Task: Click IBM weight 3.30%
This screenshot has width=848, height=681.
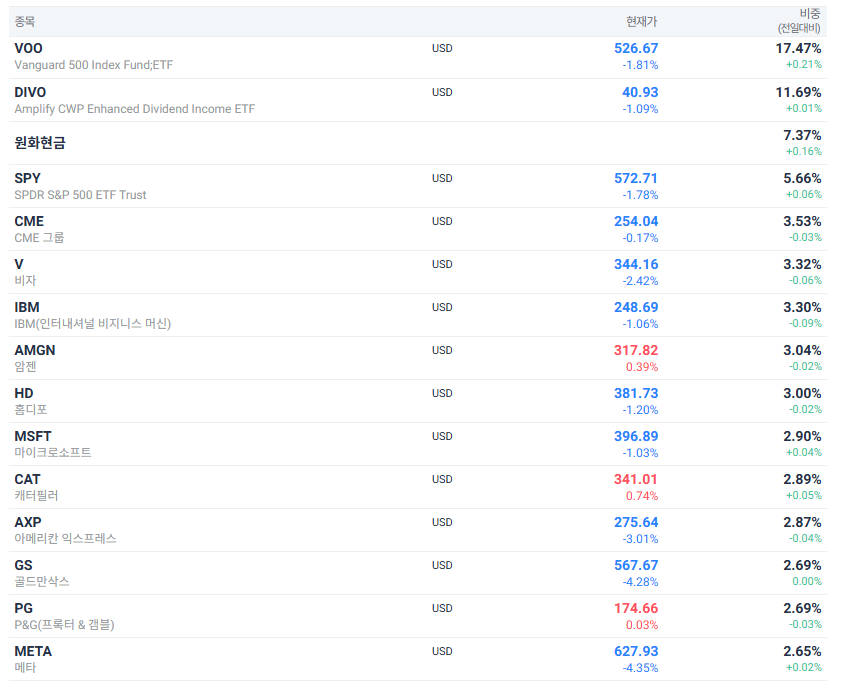Action: (x=802, y=307)
